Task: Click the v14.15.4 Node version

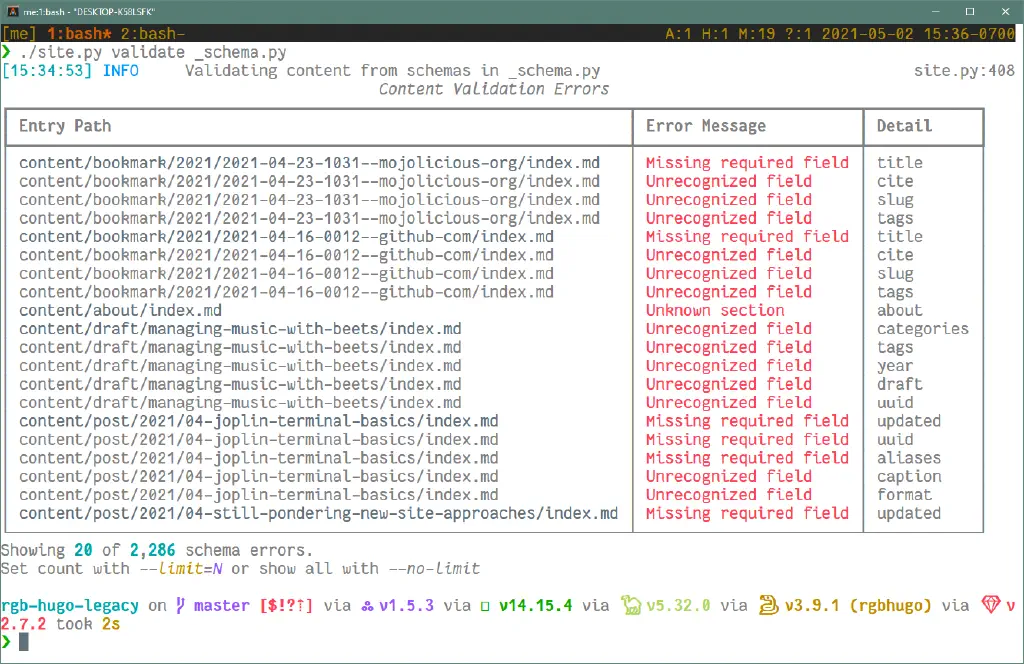Action: point(536,606)
